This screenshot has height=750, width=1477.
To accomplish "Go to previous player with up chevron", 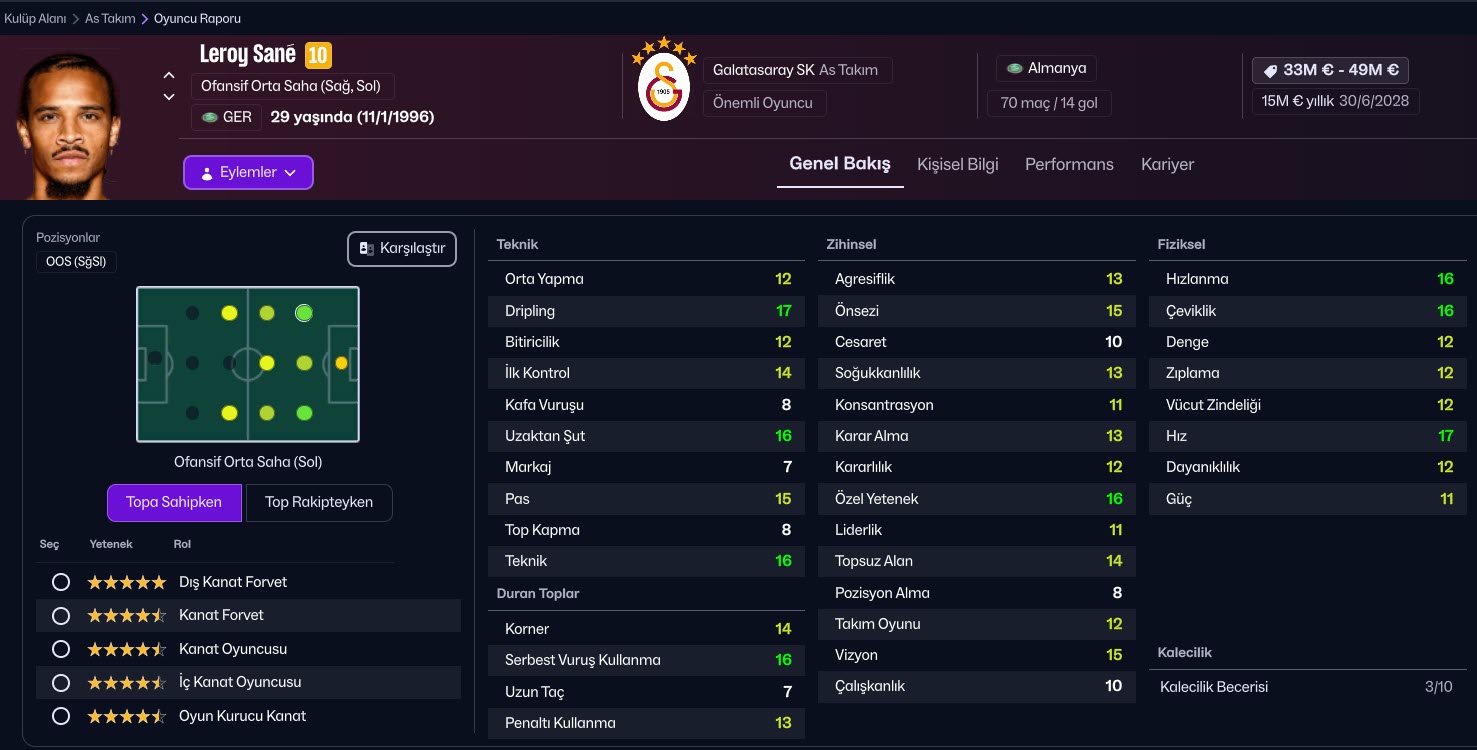I will [x=169, y=76].
